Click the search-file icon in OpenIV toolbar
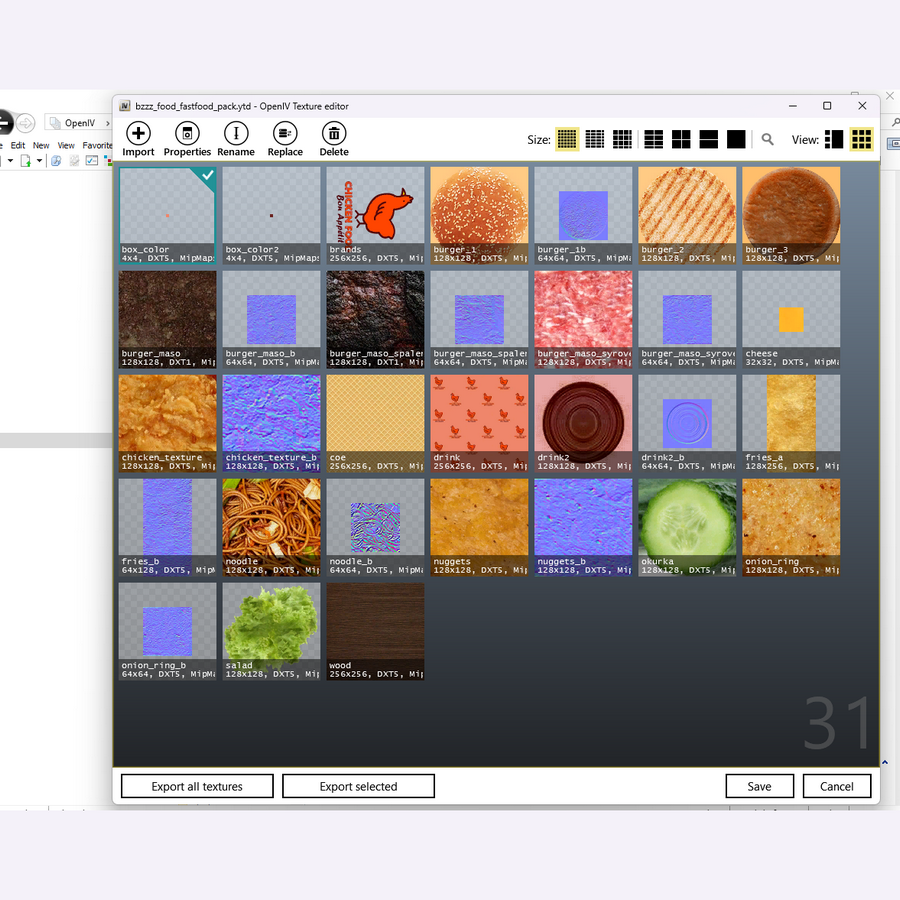The width and height of the screenshot is (900, 900). (x=56, y=161)
